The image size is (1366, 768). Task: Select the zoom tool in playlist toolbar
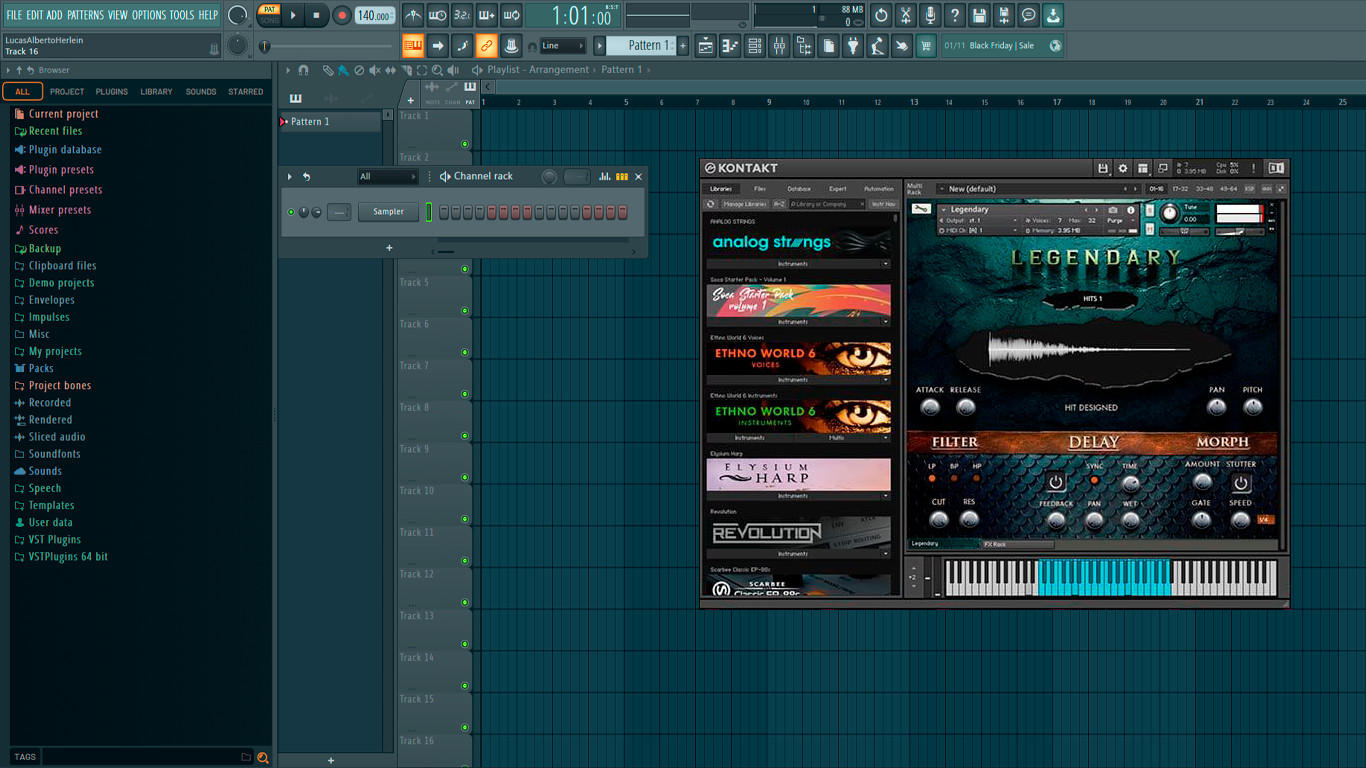(x=437, y=70)
